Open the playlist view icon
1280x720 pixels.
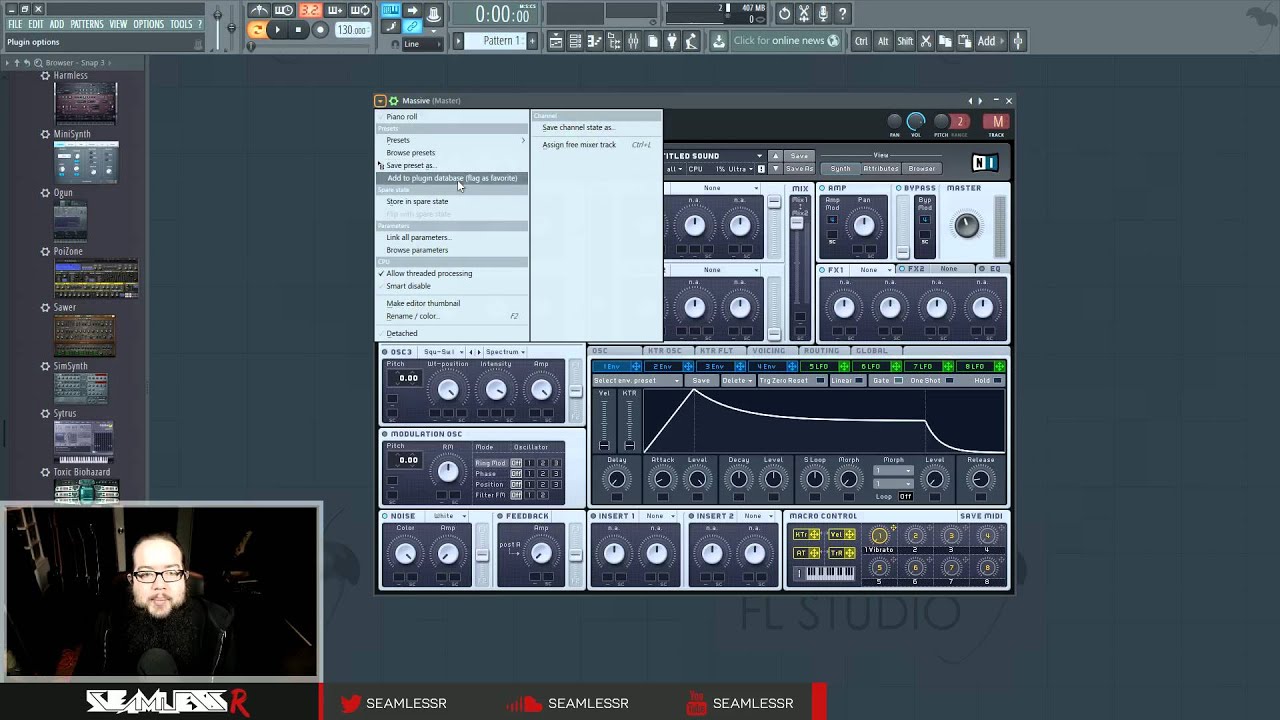coord(557,41)
